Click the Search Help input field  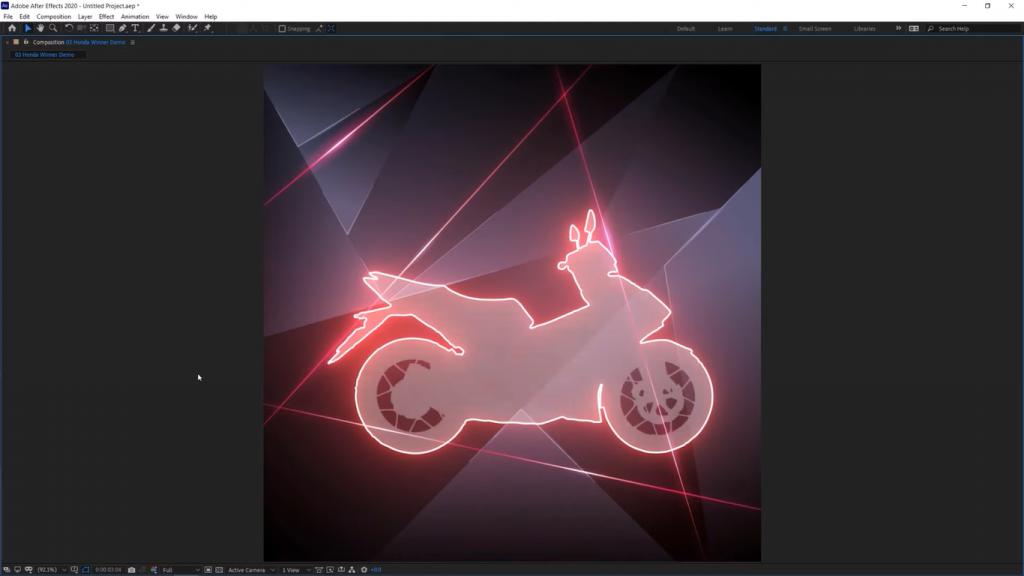click(975, 29)
